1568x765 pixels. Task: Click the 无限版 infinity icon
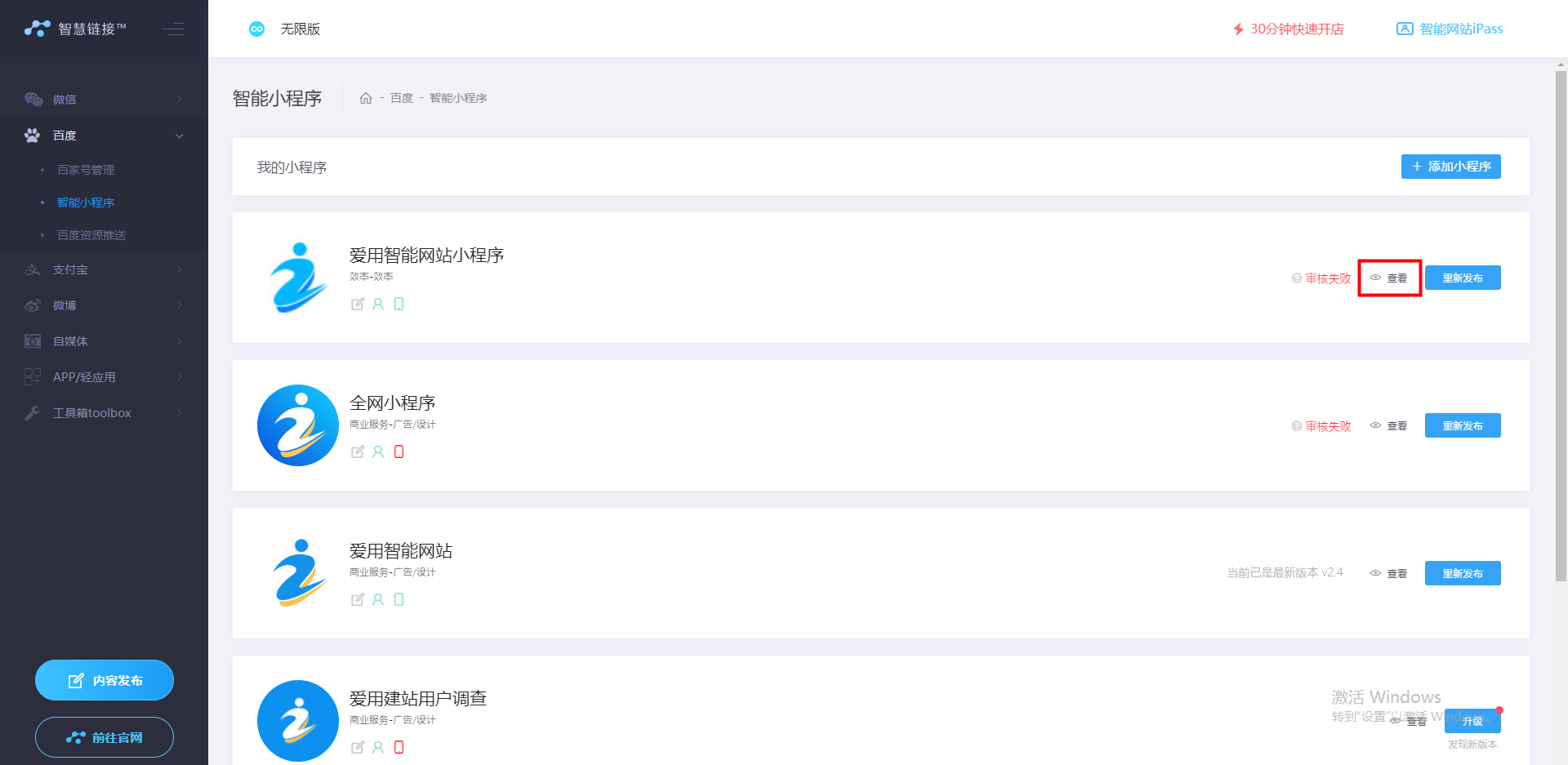click(x=256, y=29)
